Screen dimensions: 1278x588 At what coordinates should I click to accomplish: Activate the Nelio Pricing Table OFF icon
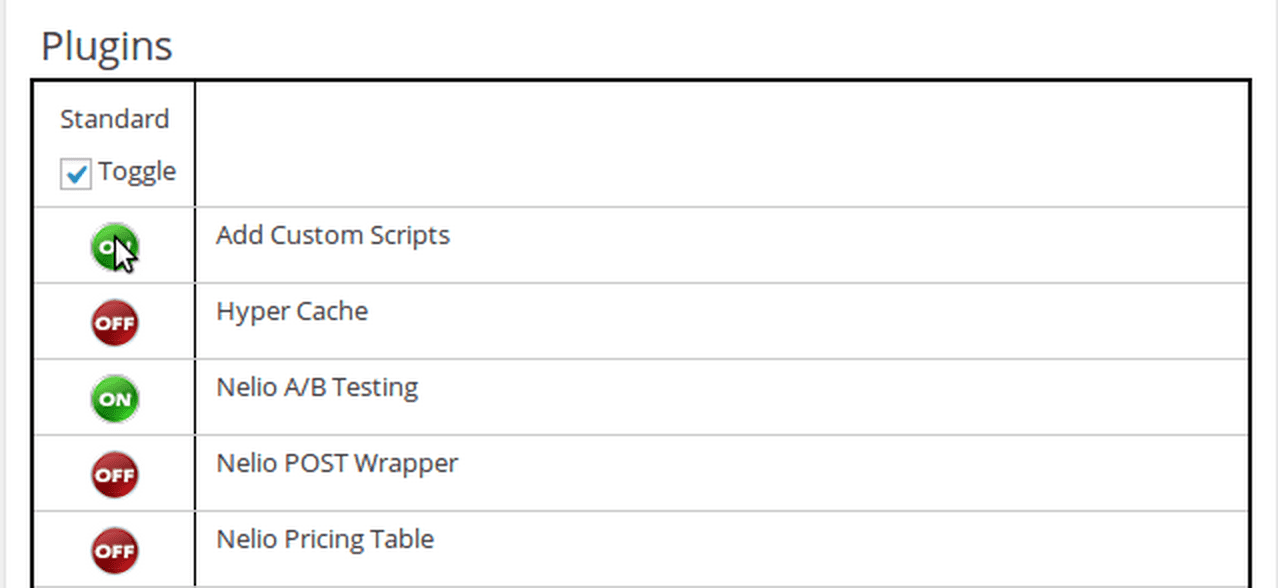pos(115,550)
